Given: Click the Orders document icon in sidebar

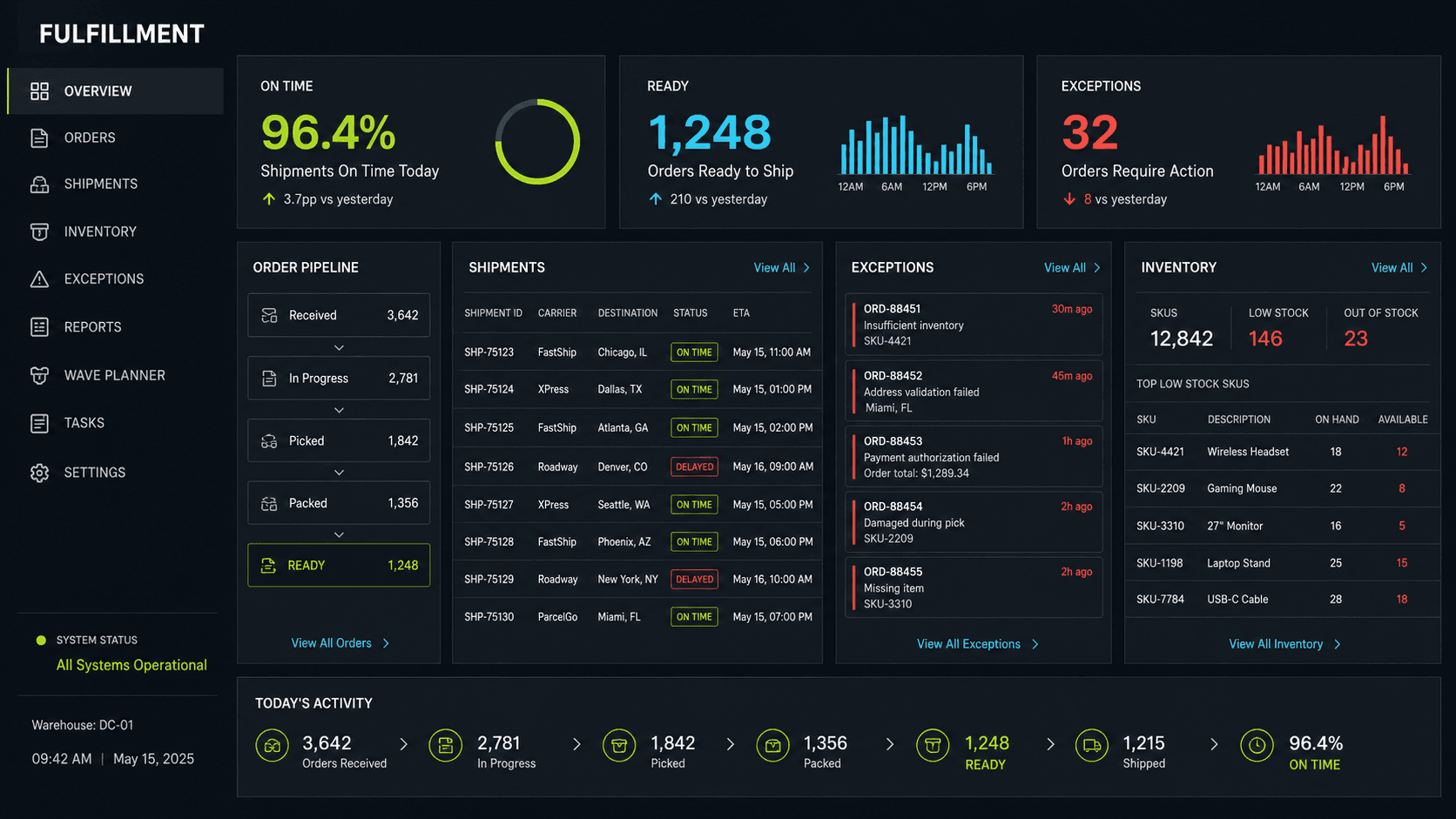Looking at the screenshot, I should click(x=39, y=138).
